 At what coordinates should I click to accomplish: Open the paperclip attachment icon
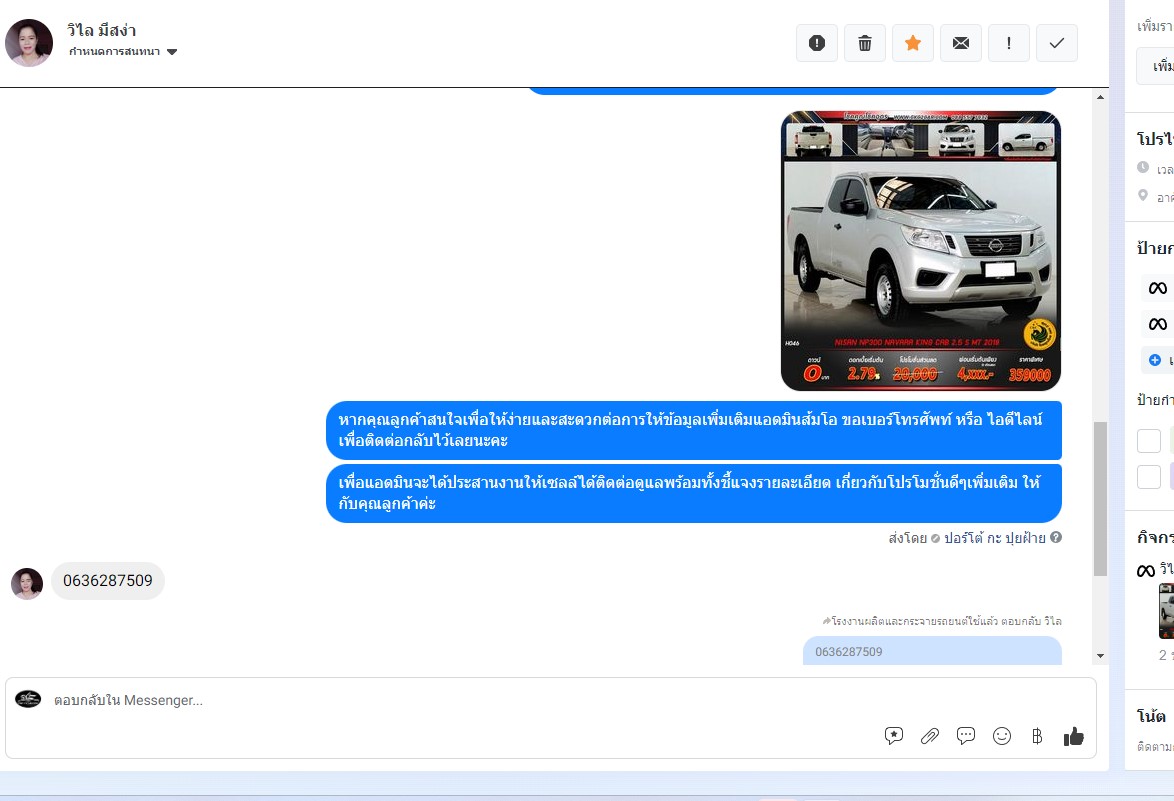pos(930,736)
